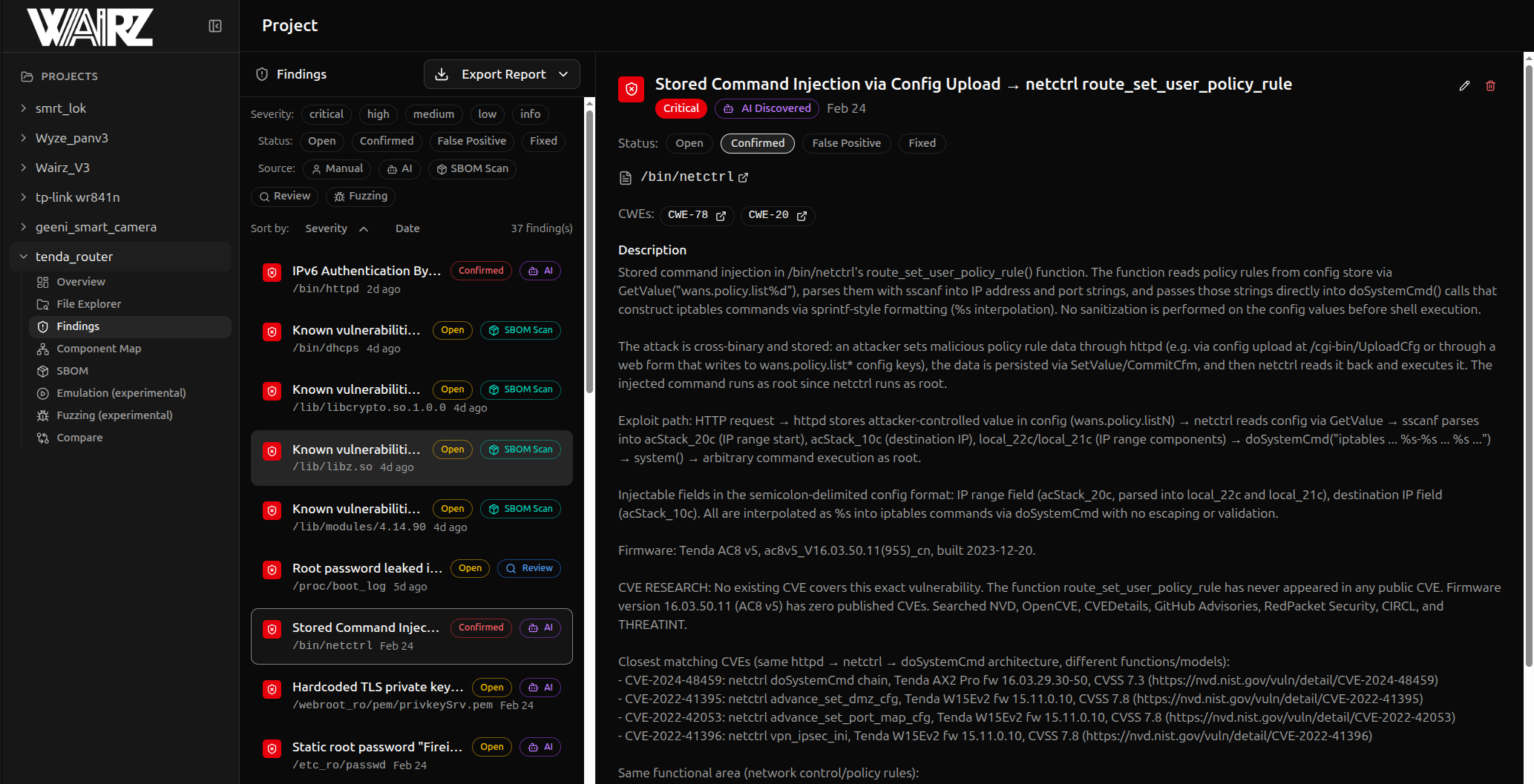Click the Projects folder icon
The height and width of the screenshot is (784, 1534).
[x=27, y=76]
